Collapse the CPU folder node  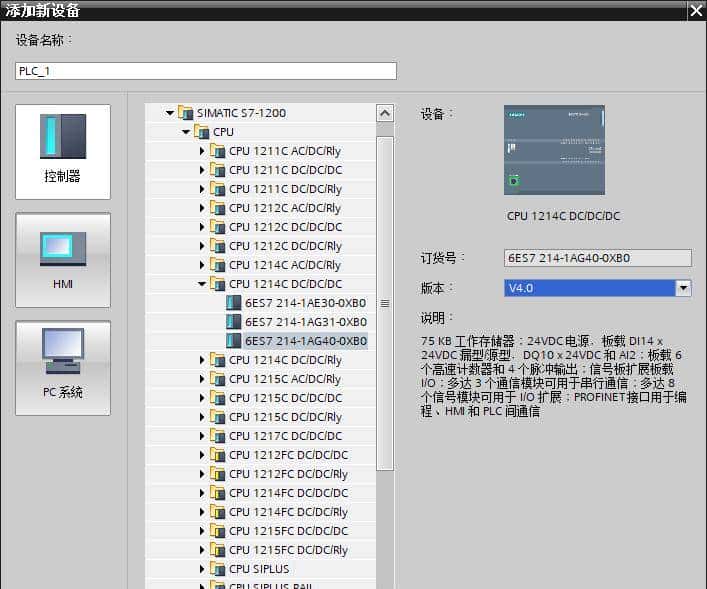click(x=186, y=132)
